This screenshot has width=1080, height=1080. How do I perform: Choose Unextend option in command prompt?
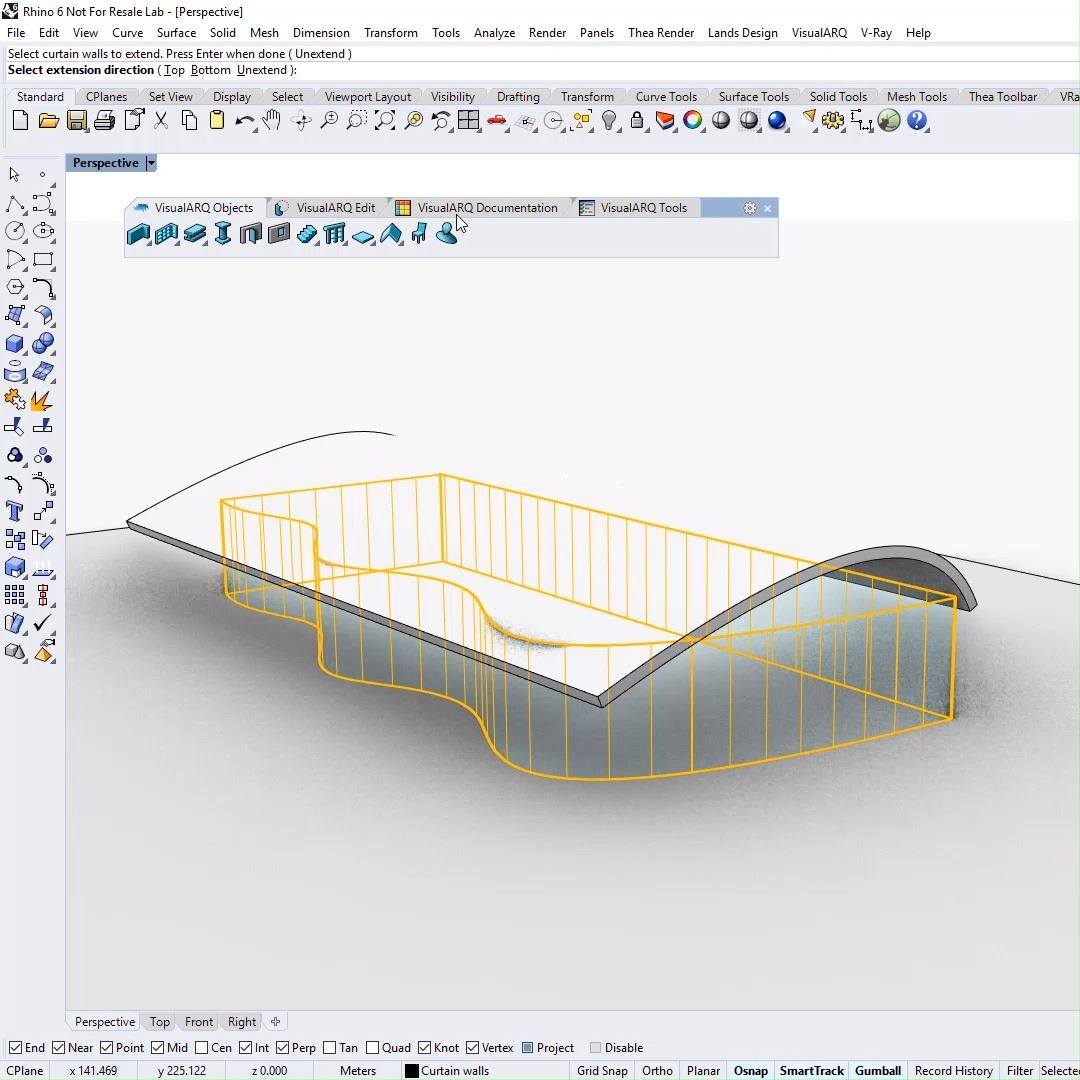point(262,70)
